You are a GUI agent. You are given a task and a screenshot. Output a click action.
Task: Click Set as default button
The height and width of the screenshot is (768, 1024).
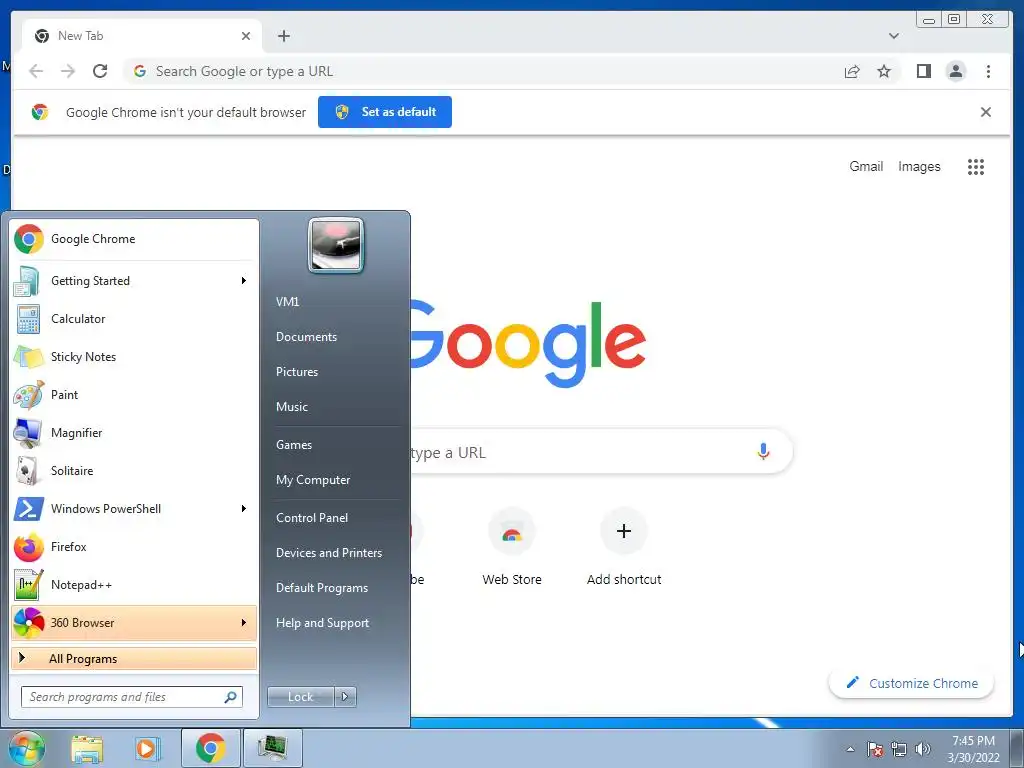[x=385, y=112]
